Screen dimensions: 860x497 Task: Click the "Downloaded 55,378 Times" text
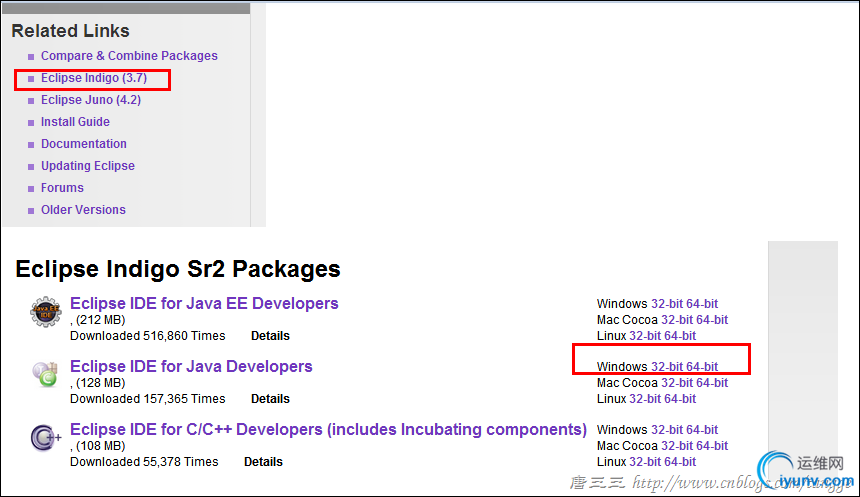[x=144, y=462]
